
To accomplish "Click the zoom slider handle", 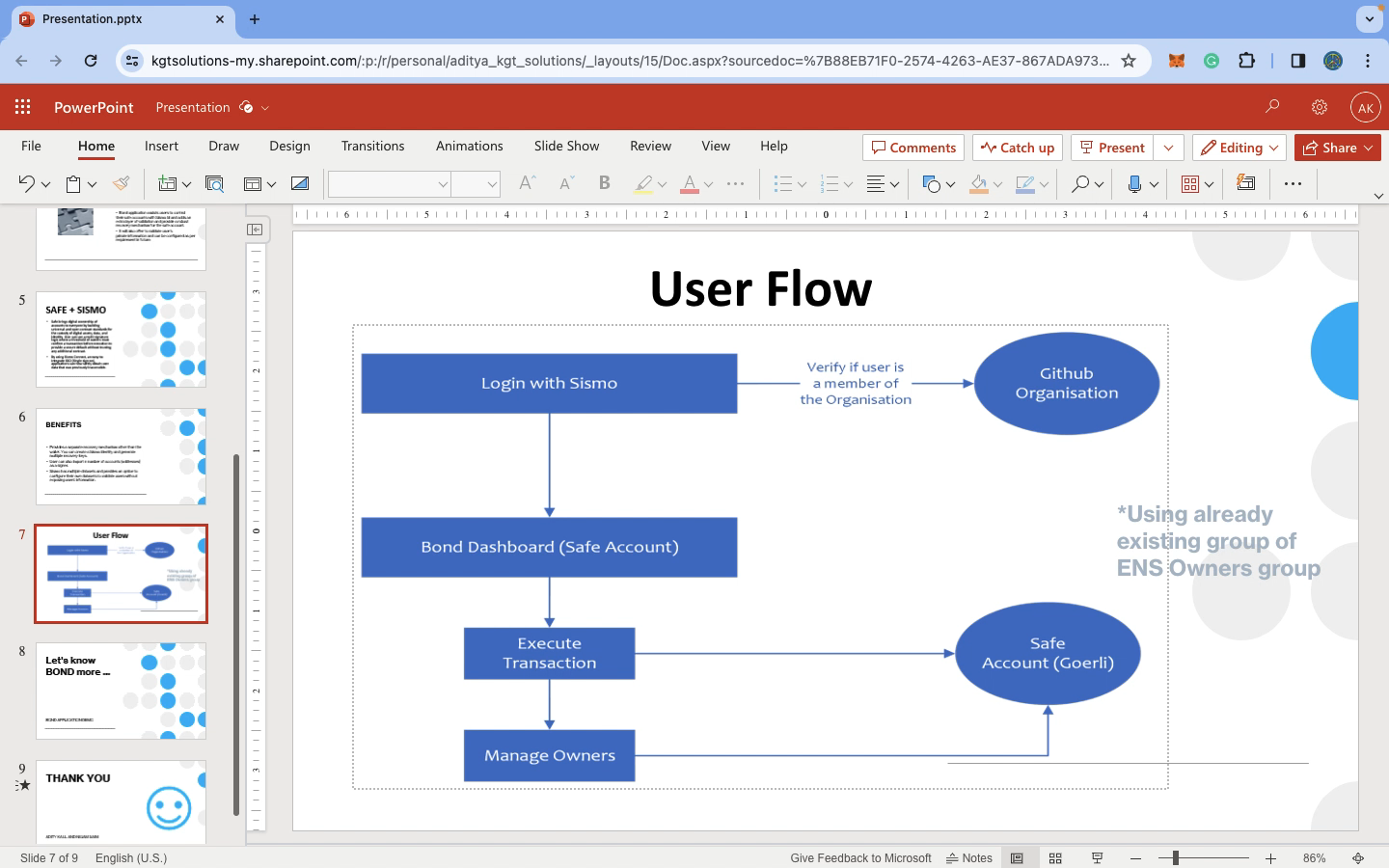I will [1175, 858].
